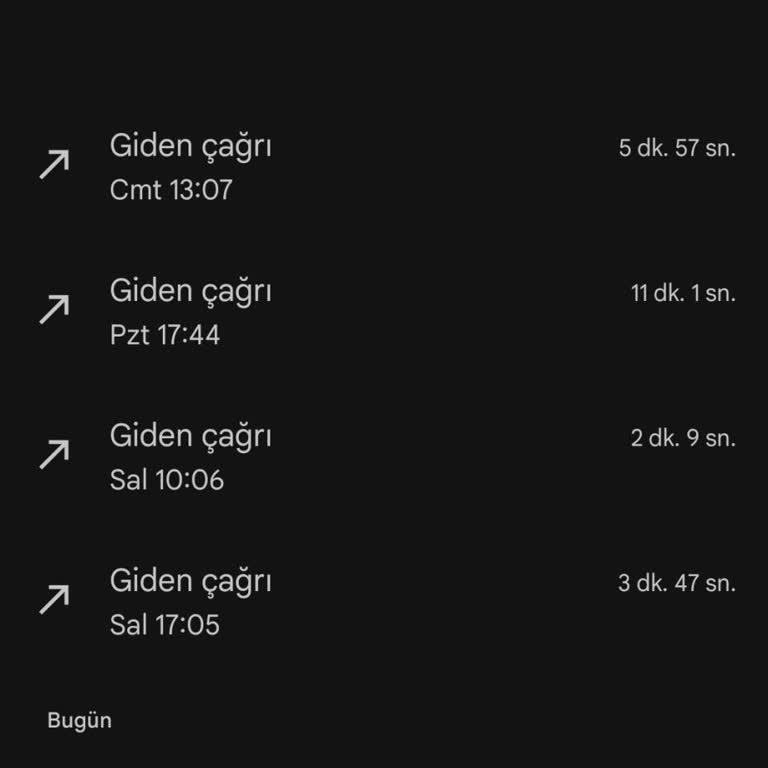Click the "Pzt 17:44" timestamp
The height and width of the screenshot is (768, 768).
165,335
